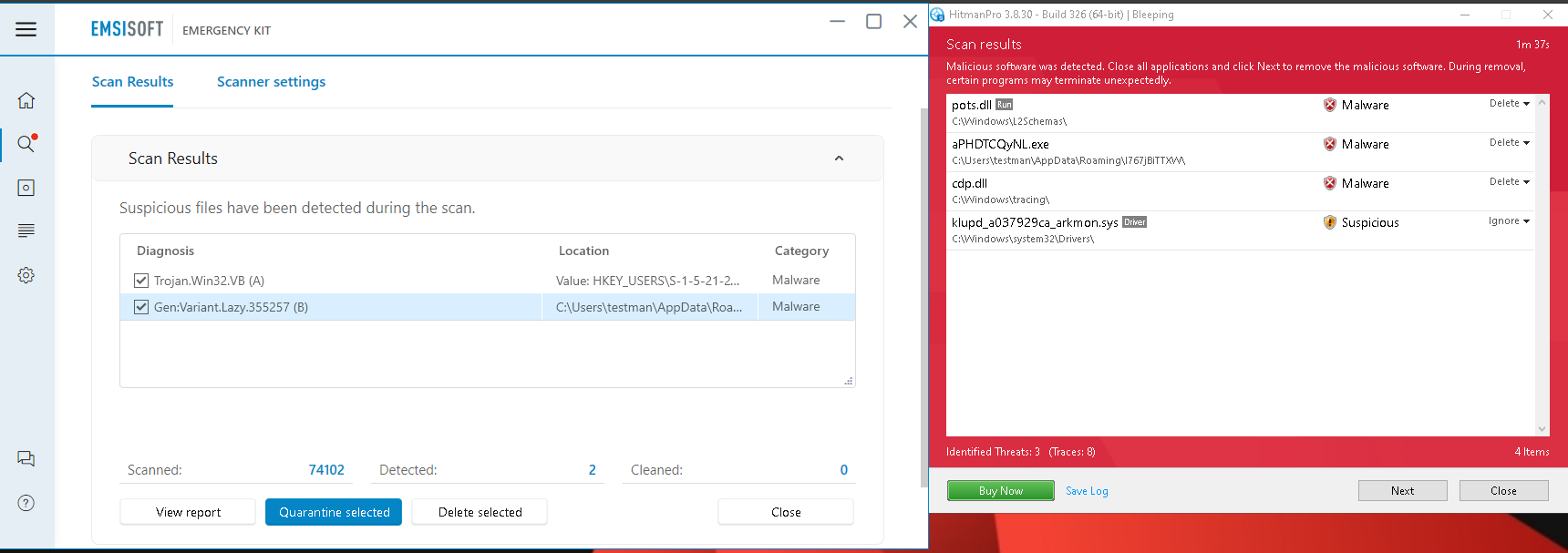Screen dimensions: 1568x553
Task: Click the Scanned count 74102
Action: [326, 470]
